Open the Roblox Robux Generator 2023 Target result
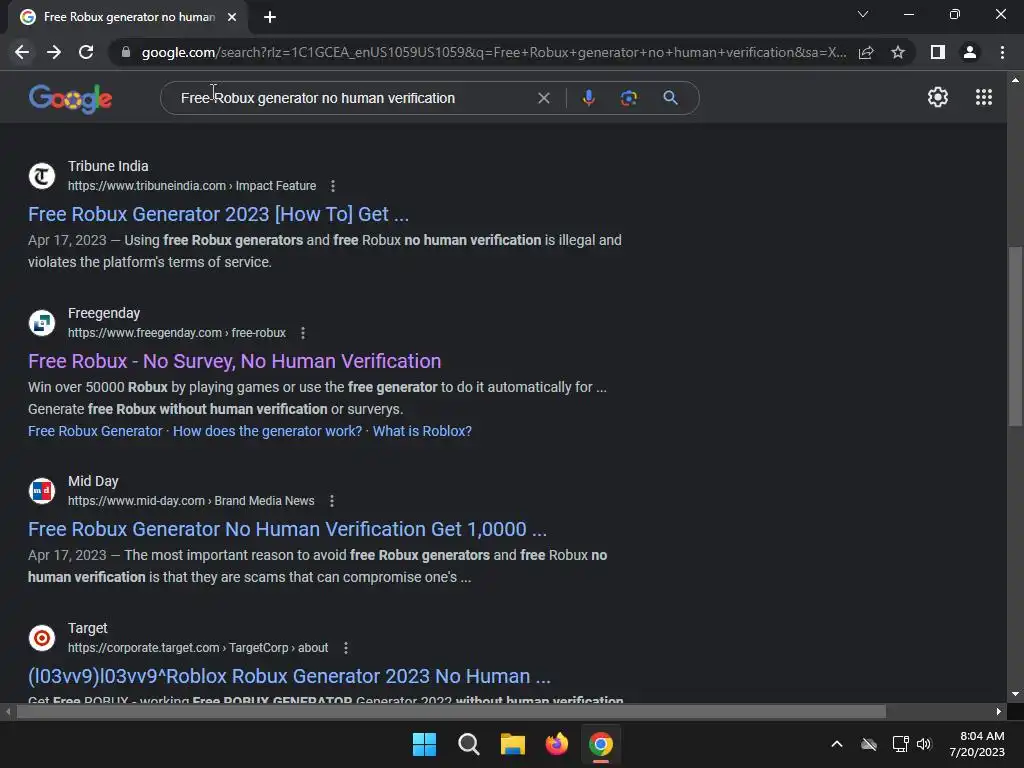 click(x=289, y=676)
